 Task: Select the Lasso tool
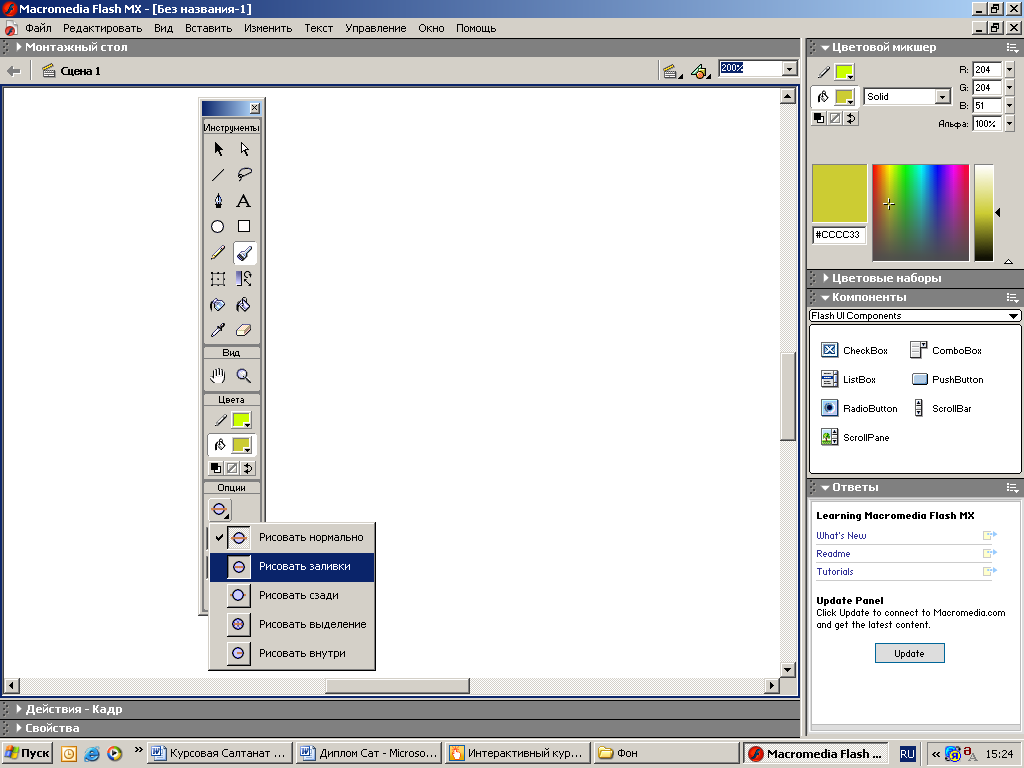[x=244, y=174]
